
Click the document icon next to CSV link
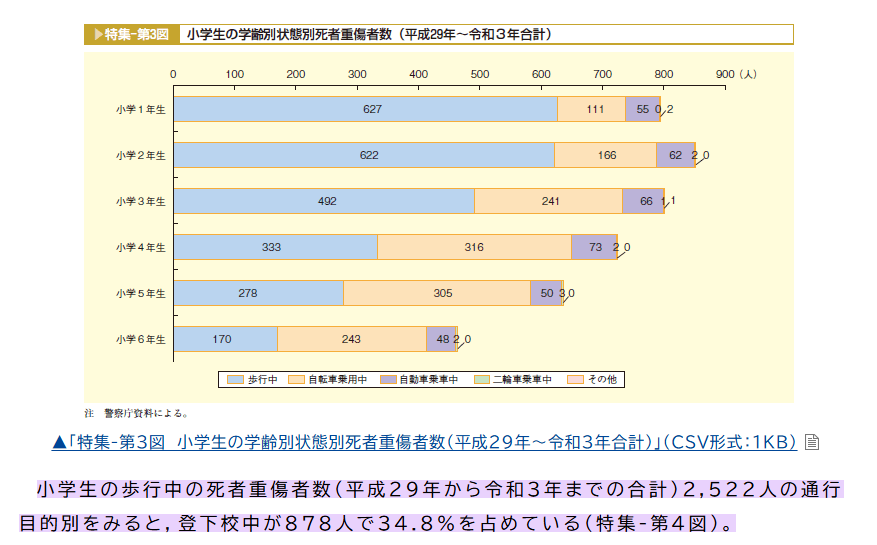(812, 442)
